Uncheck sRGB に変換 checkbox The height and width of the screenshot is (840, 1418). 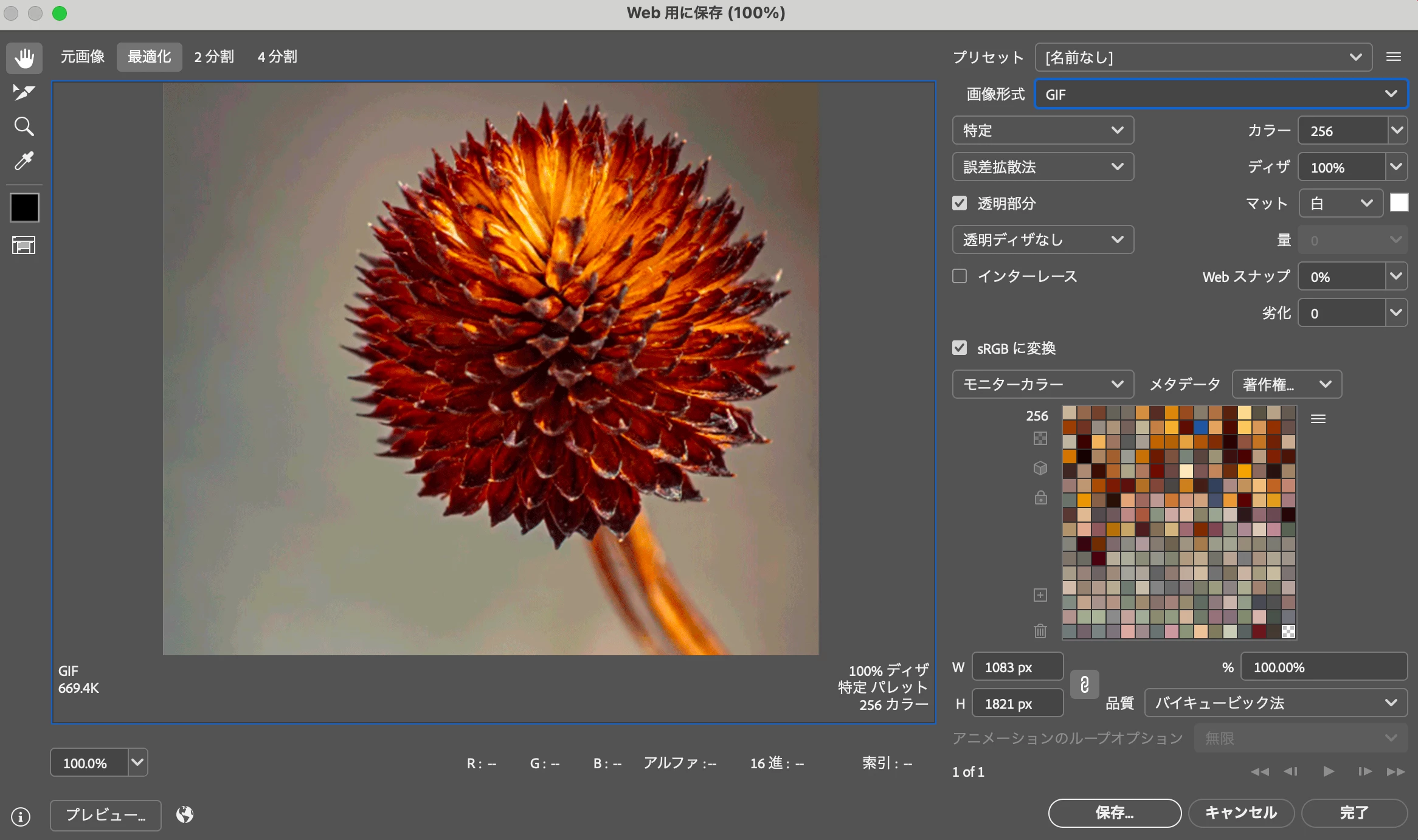click(x=960, y=348)
